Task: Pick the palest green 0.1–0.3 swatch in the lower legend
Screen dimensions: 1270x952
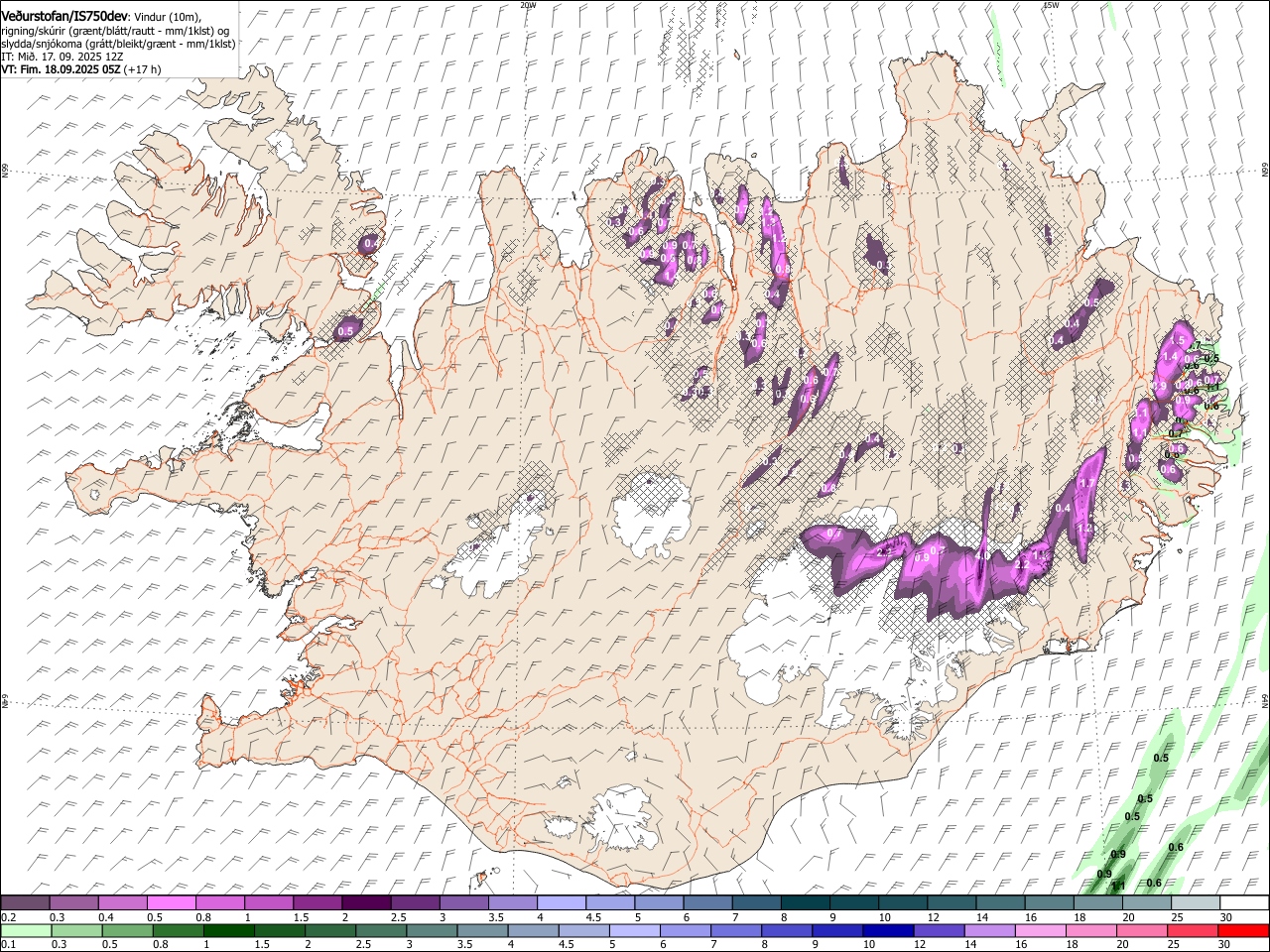Action: coord(26,930)
